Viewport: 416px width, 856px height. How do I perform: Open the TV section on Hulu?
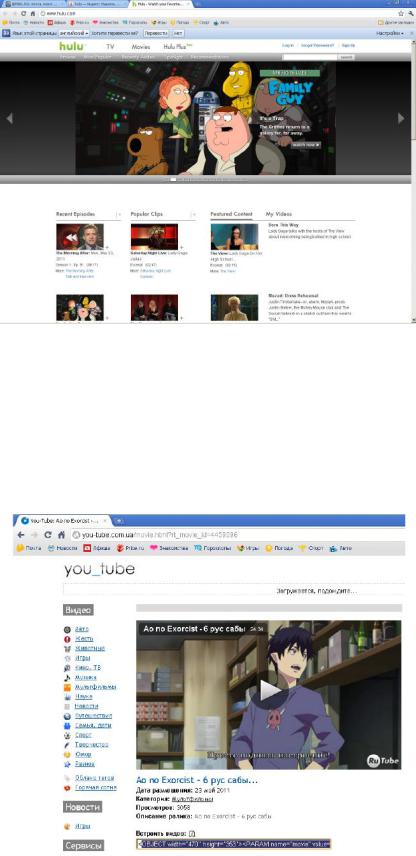click(110, 47)
